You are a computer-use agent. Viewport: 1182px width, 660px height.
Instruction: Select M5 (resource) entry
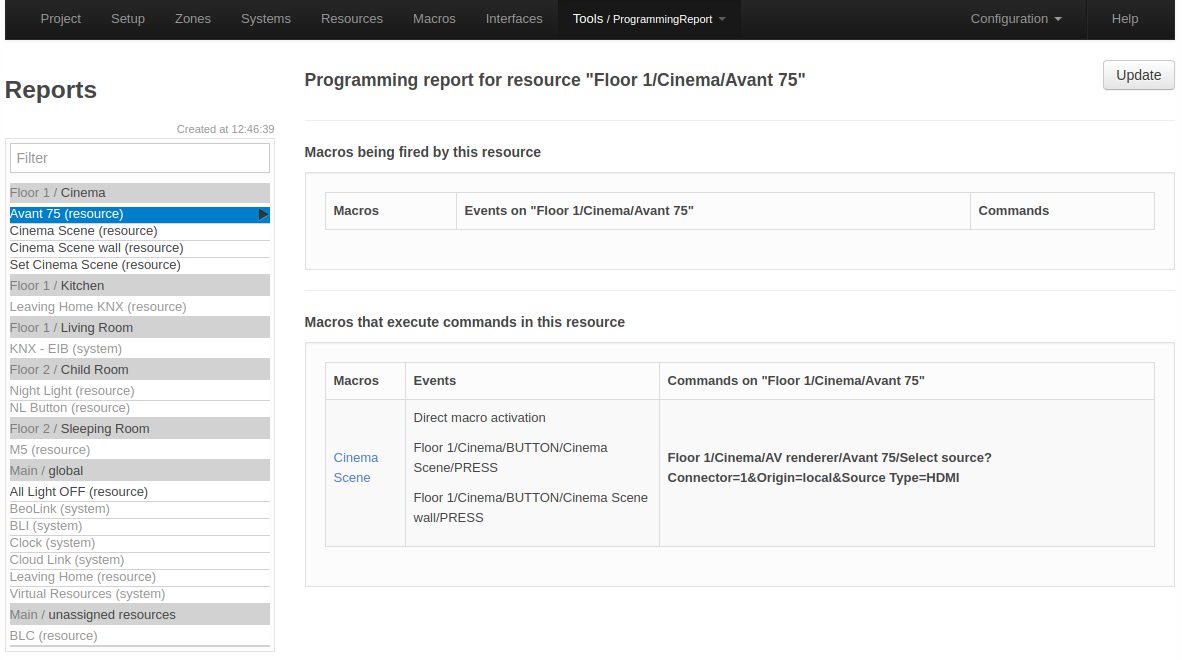click(x=139, y=450)
